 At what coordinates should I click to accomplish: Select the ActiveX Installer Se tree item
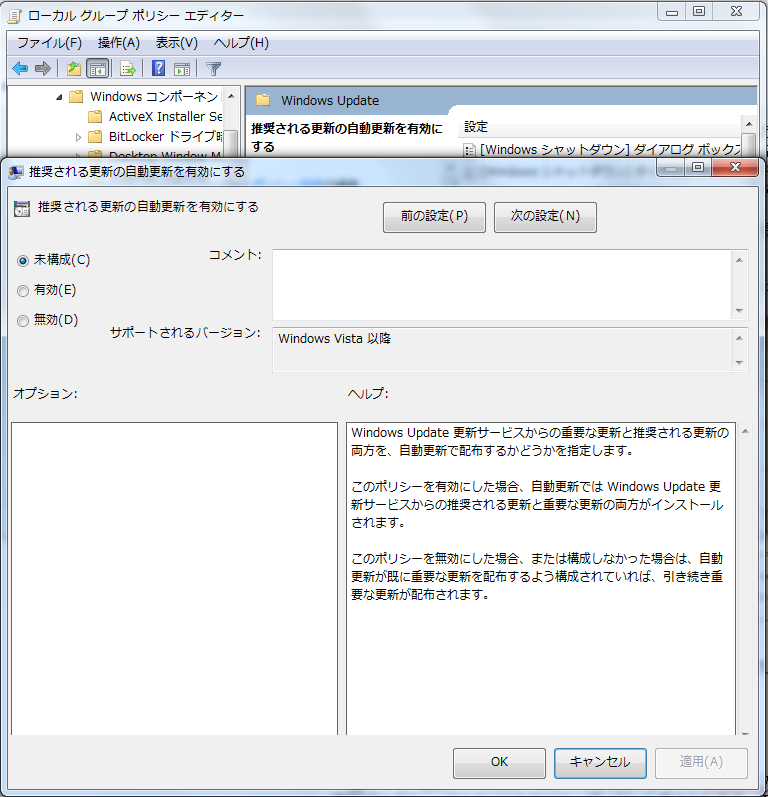pos(165,117)
